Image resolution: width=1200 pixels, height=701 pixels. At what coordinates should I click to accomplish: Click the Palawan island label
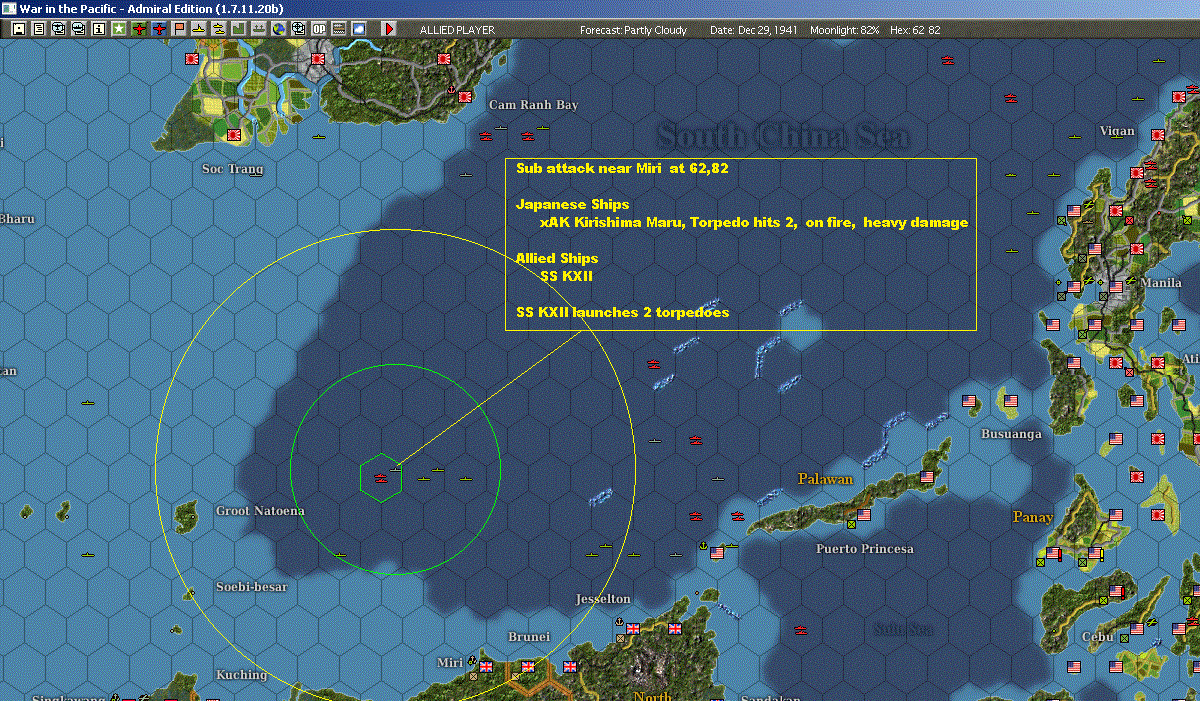[x=825, y=479]
